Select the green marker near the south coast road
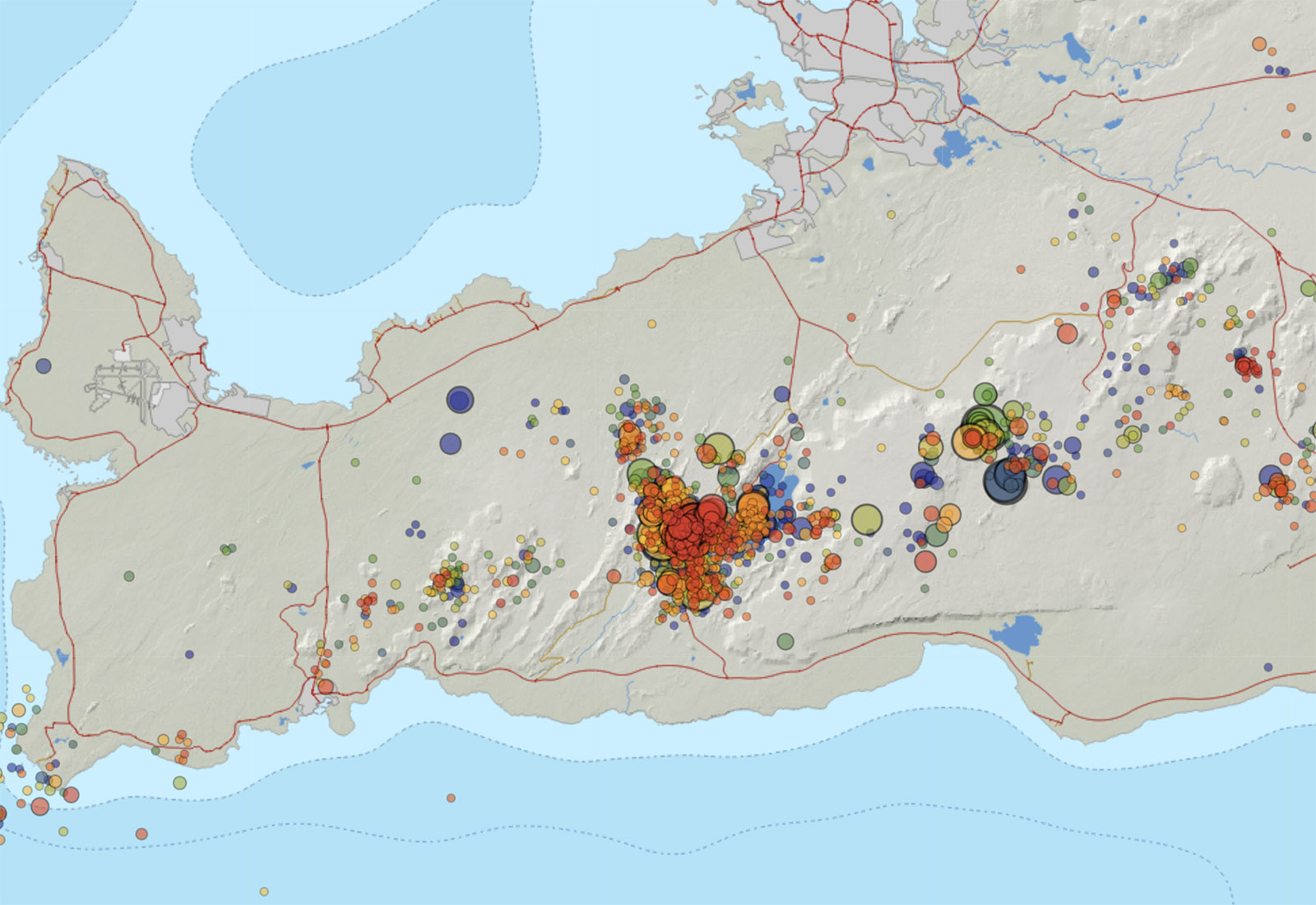Screen dimensions: 1316x905 pyautogui.click(x=785, y=641)
